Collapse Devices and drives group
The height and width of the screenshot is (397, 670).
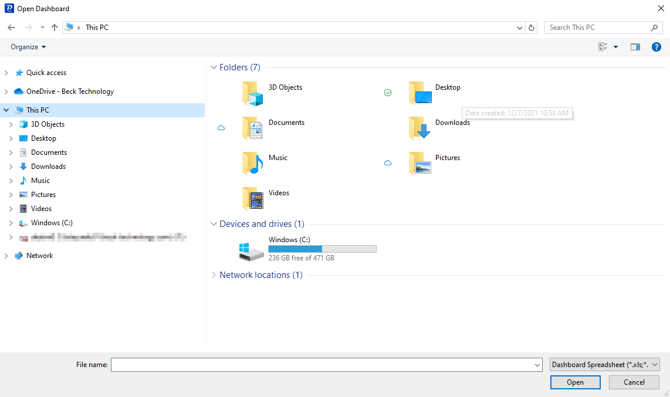tap(213, 224)
